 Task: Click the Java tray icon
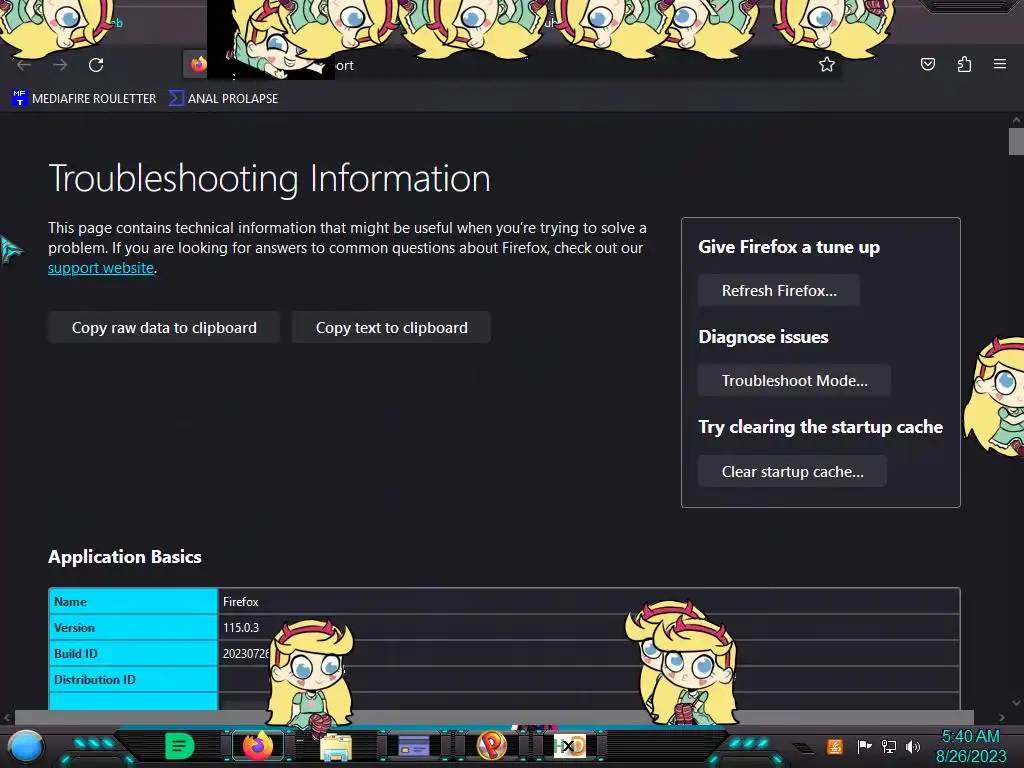pyautogui.click(x=835, y=746)
